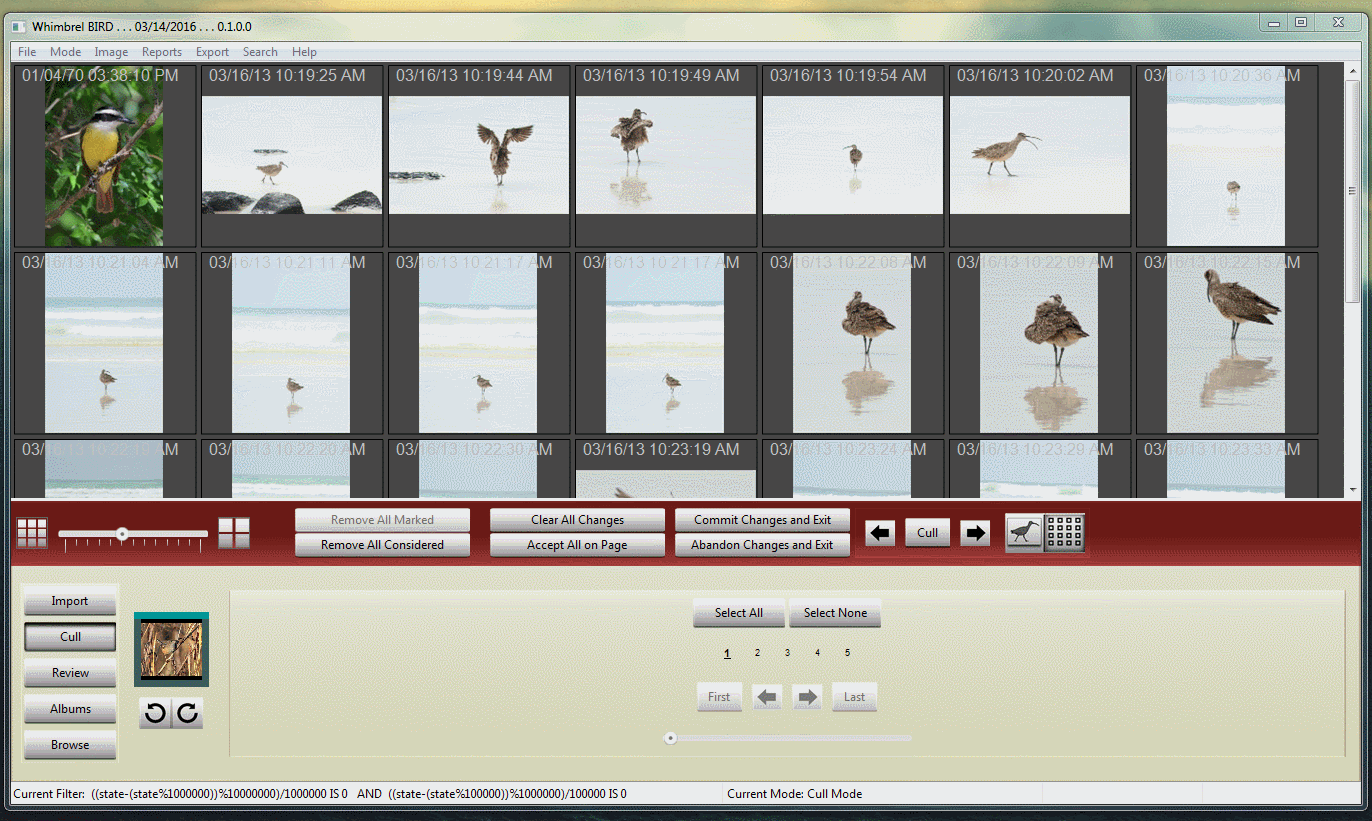Go to page 3
Viewport: 1372px width, 821px height.
787,653
